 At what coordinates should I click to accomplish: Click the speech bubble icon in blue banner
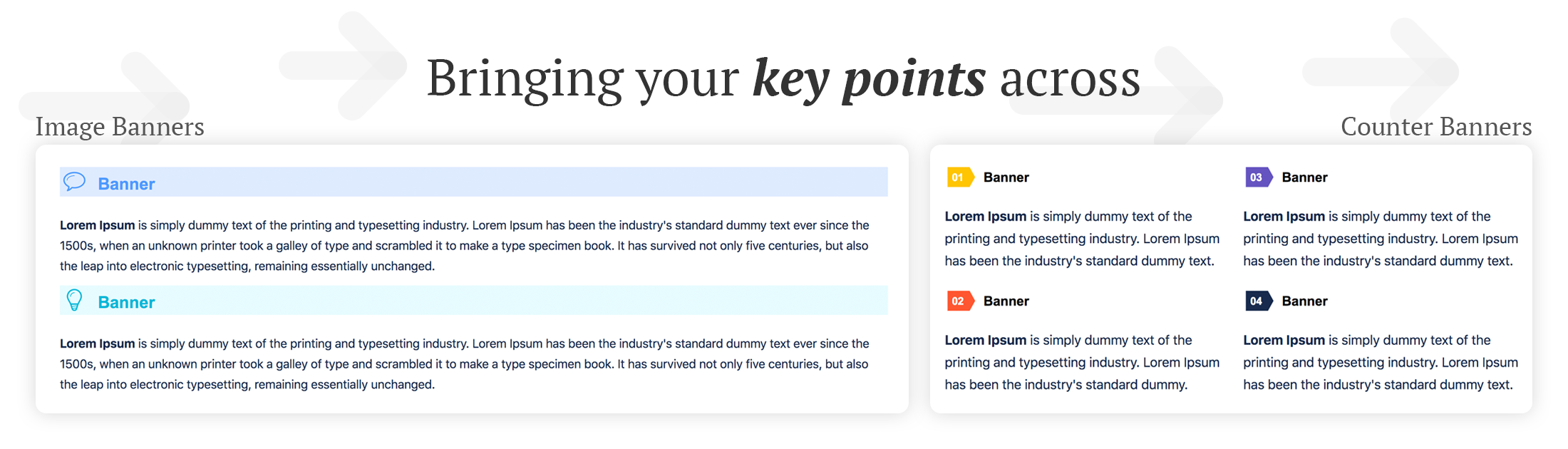pos(74,182)
